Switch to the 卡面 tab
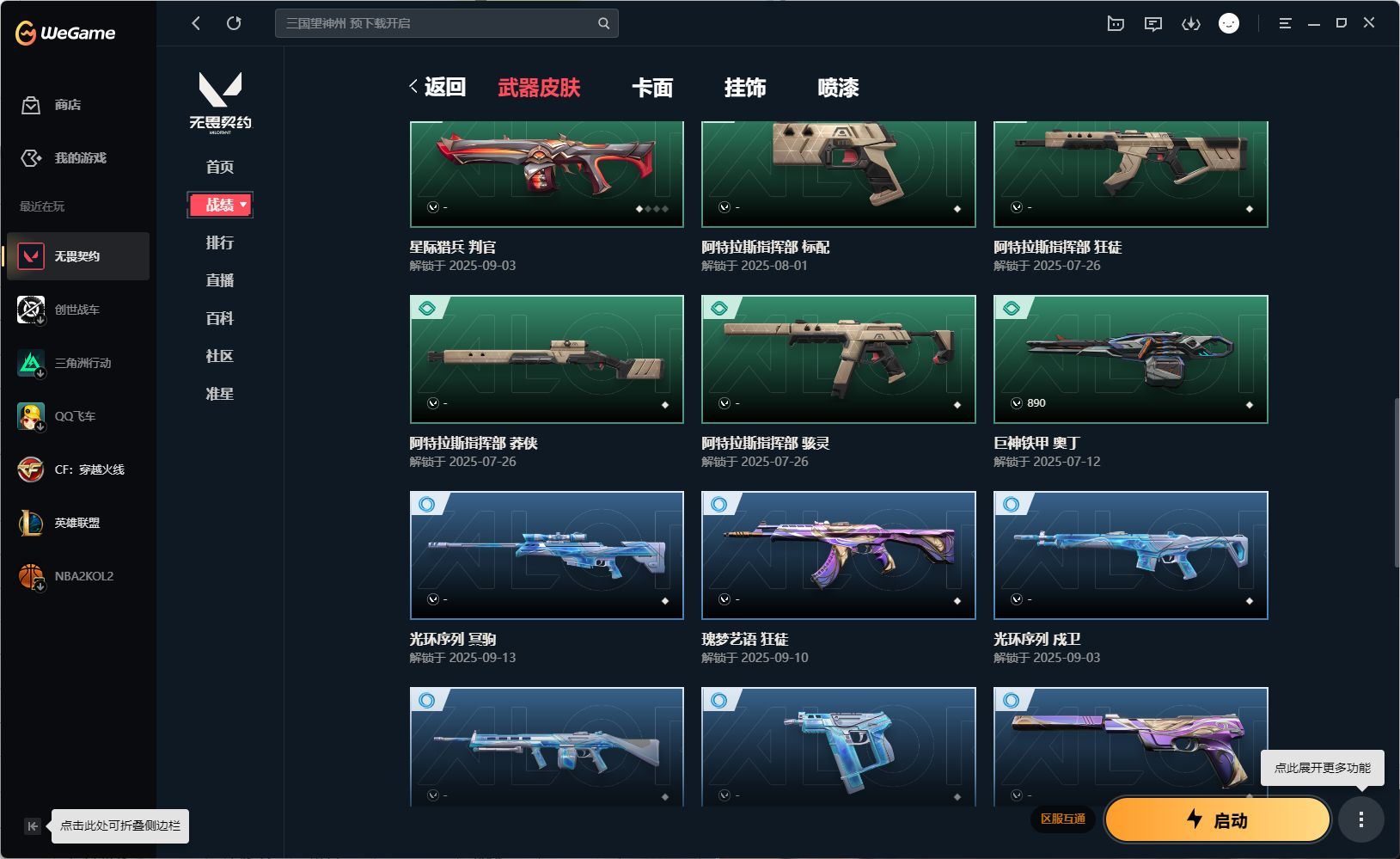Screen dimensions: 1400x859 click(652, 88)
